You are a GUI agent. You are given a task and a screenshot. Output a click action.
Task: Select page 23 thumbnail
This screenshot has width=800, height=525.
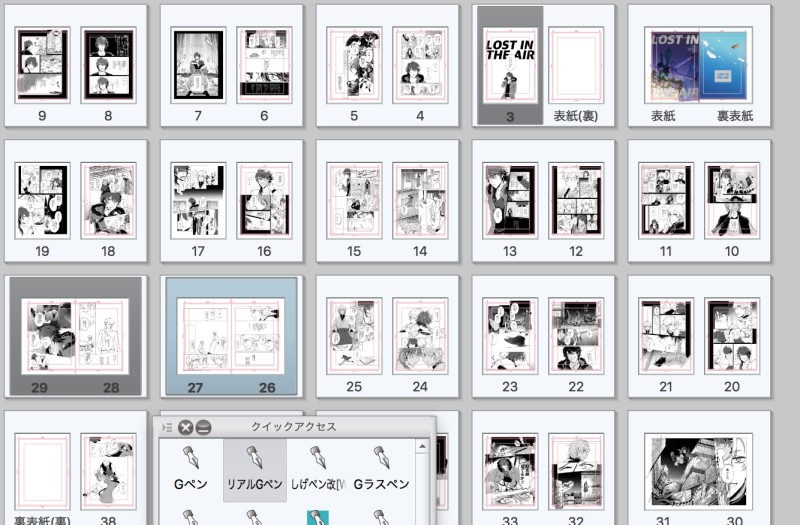510,336
